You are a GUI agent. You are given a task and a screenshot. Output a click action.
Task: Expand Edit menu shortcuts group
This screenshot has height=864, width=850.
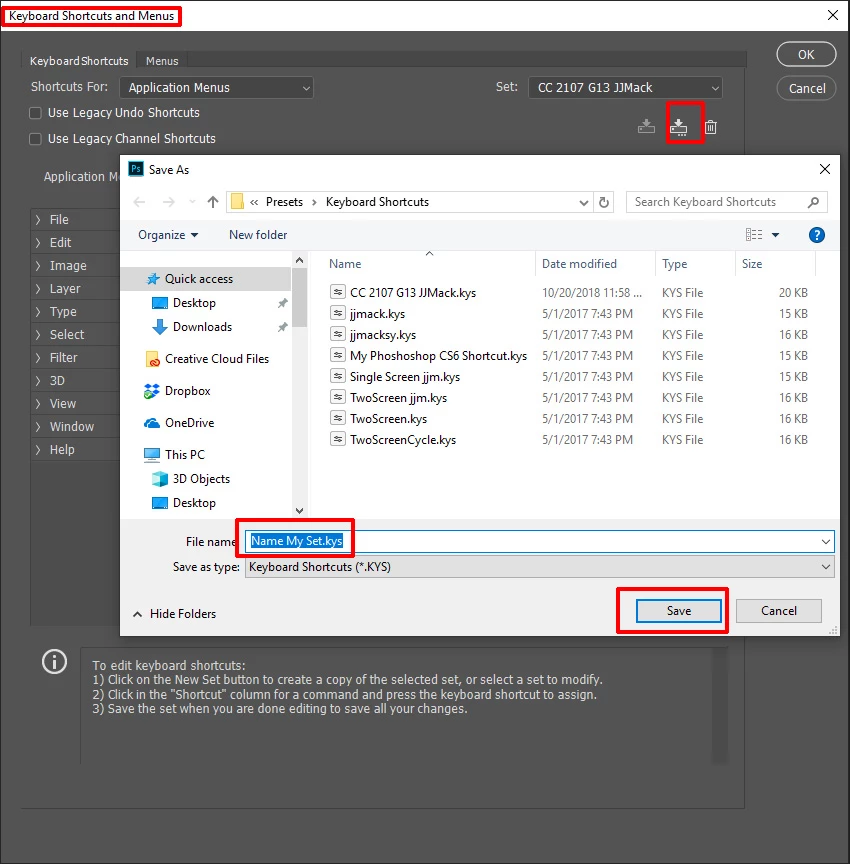tap(38, 243)
